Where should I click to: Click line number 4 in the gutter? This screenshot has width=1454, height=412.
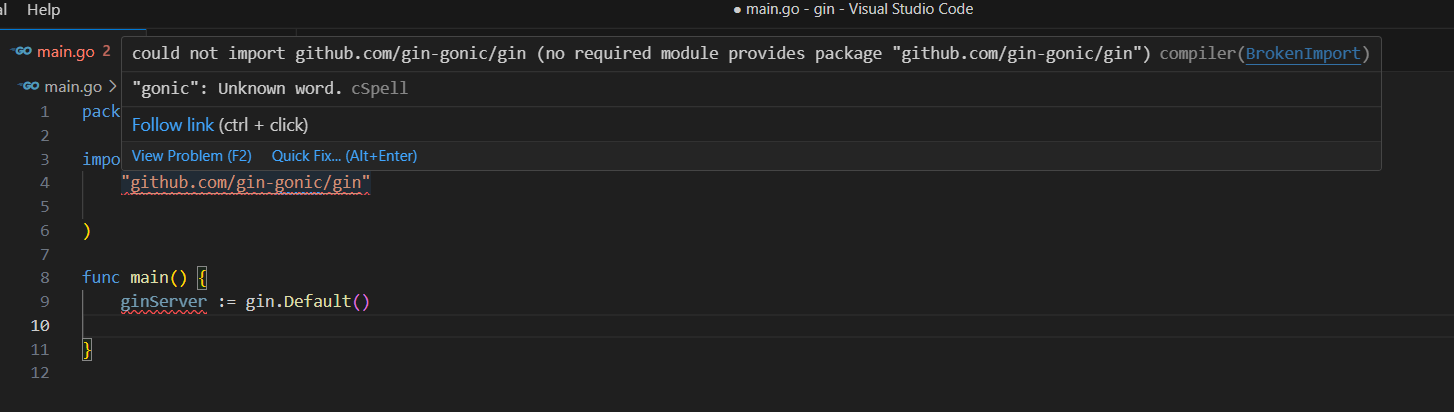[x=45, y=183]
